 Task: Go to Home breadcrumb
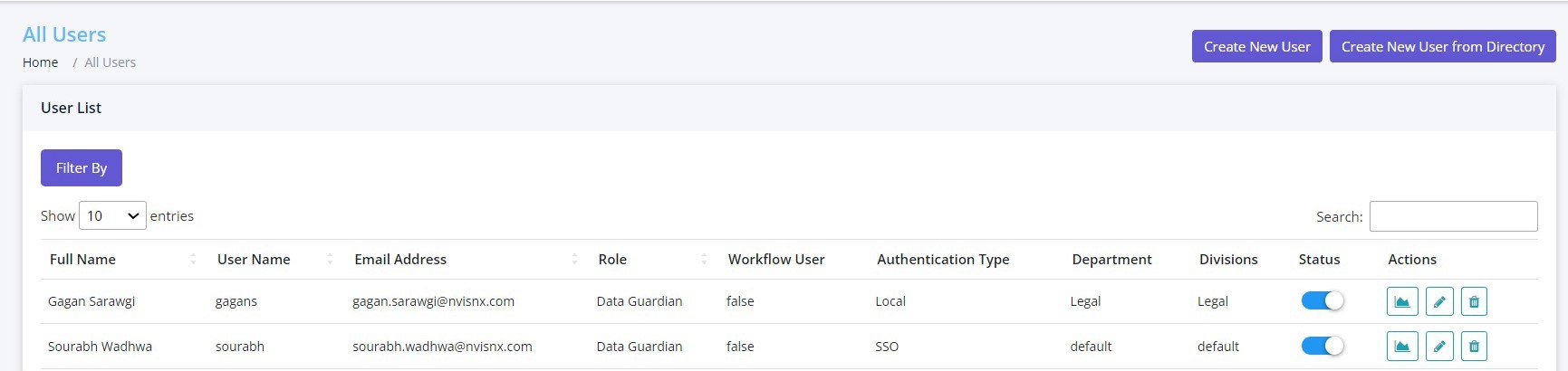tap(41, 62)
